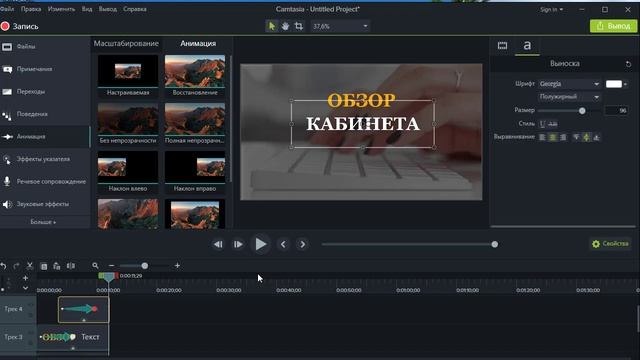640x360 pixels.
Task: Open the 37,6% canvas zoom dropdown
Action: pos(340,26)
